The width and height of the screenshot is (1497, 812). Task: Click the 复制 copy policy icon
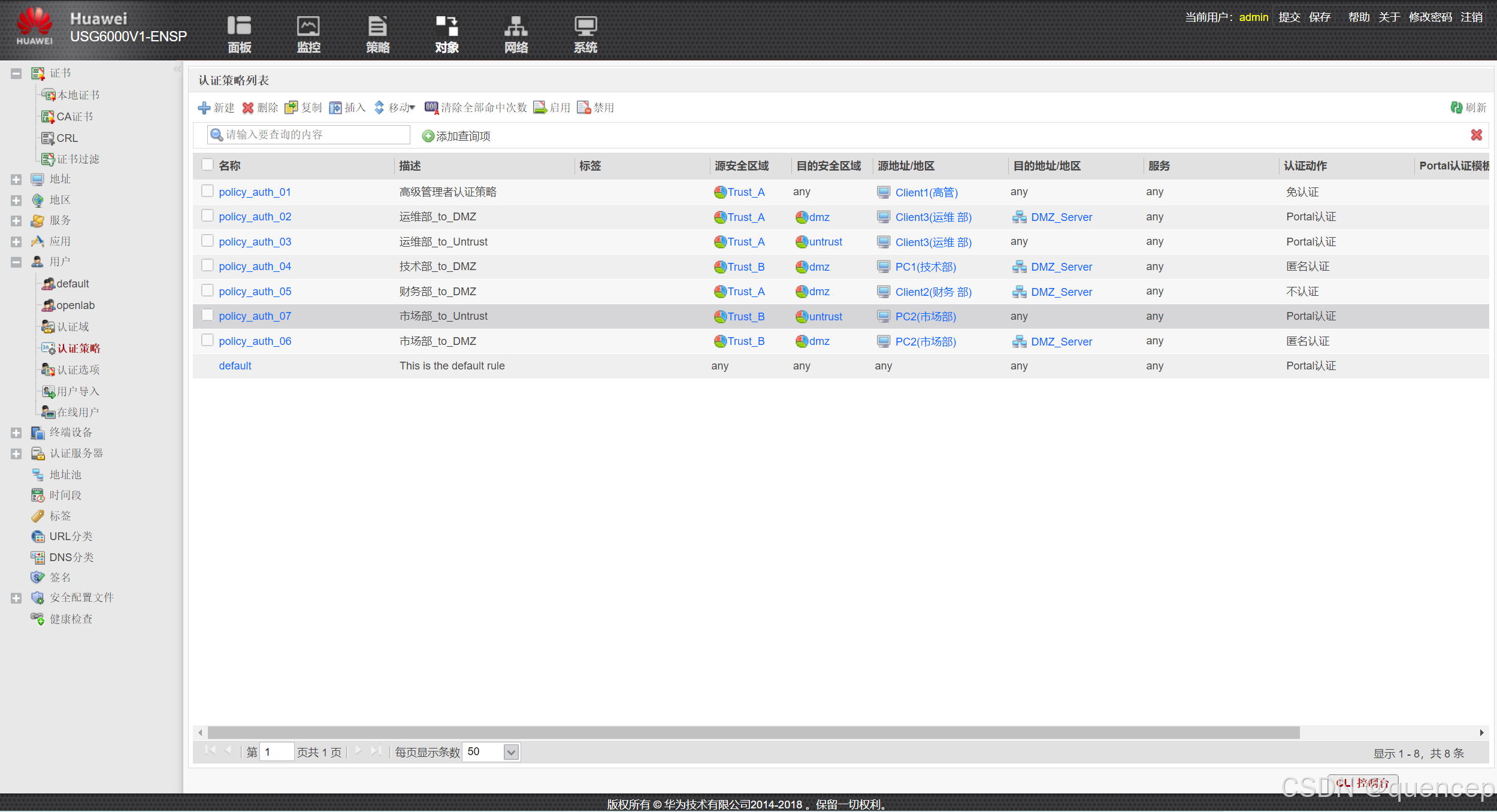coord(291,108)
